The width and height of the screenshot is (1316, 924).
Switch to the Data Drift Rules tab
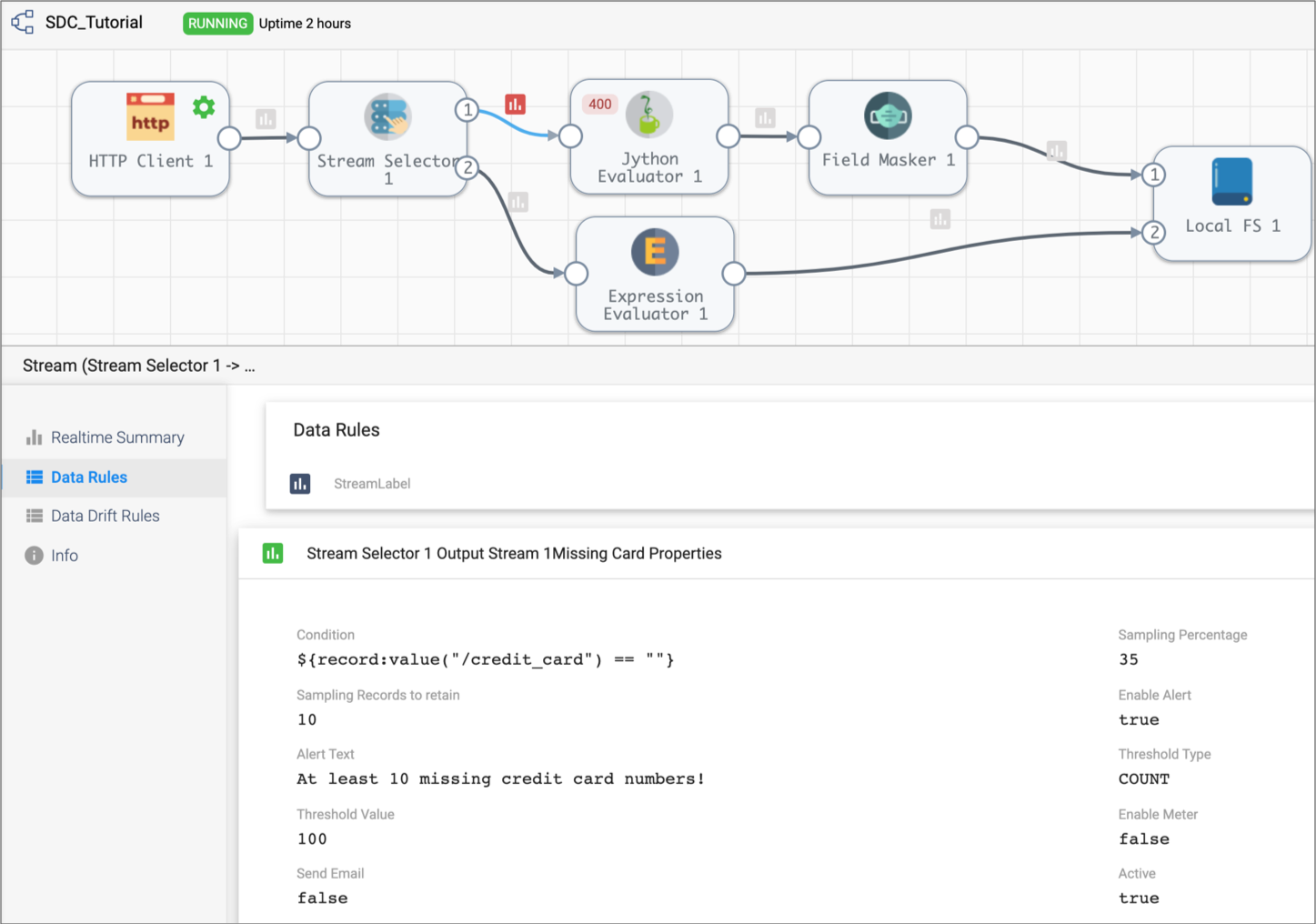tap(105, 516)
